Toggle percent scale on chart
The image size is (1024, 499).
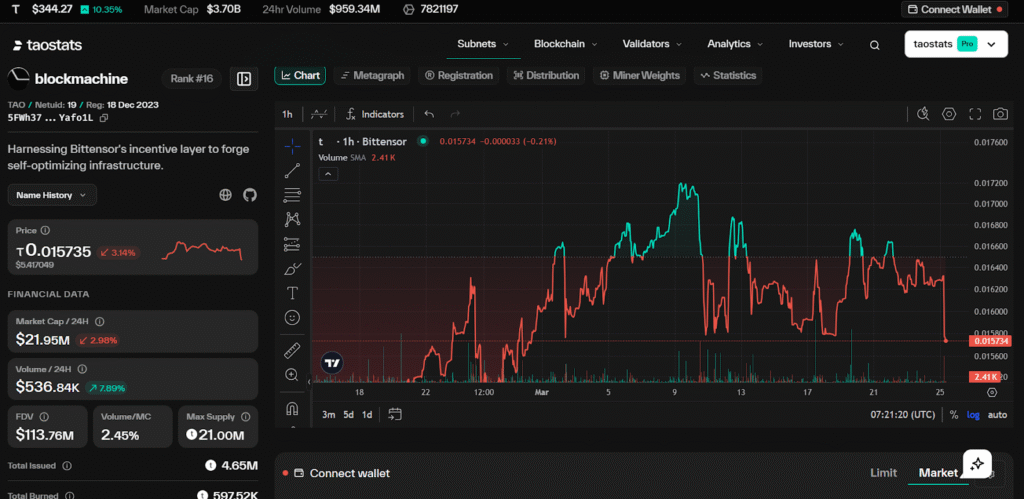point(953,415)
